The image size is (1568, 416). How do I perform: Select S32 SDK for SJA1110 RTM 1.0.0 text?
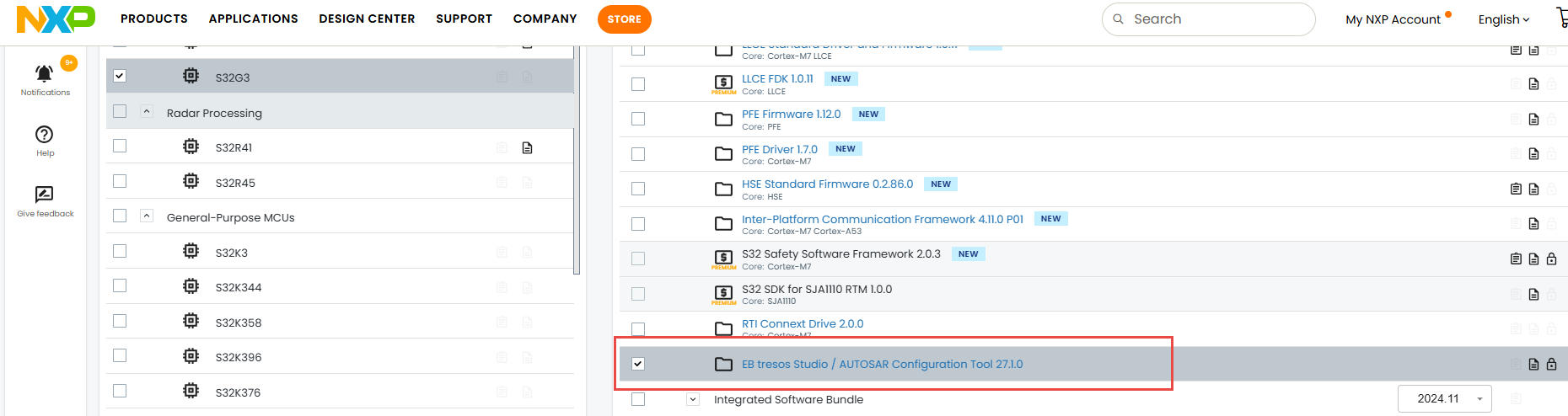coord(817,289)
